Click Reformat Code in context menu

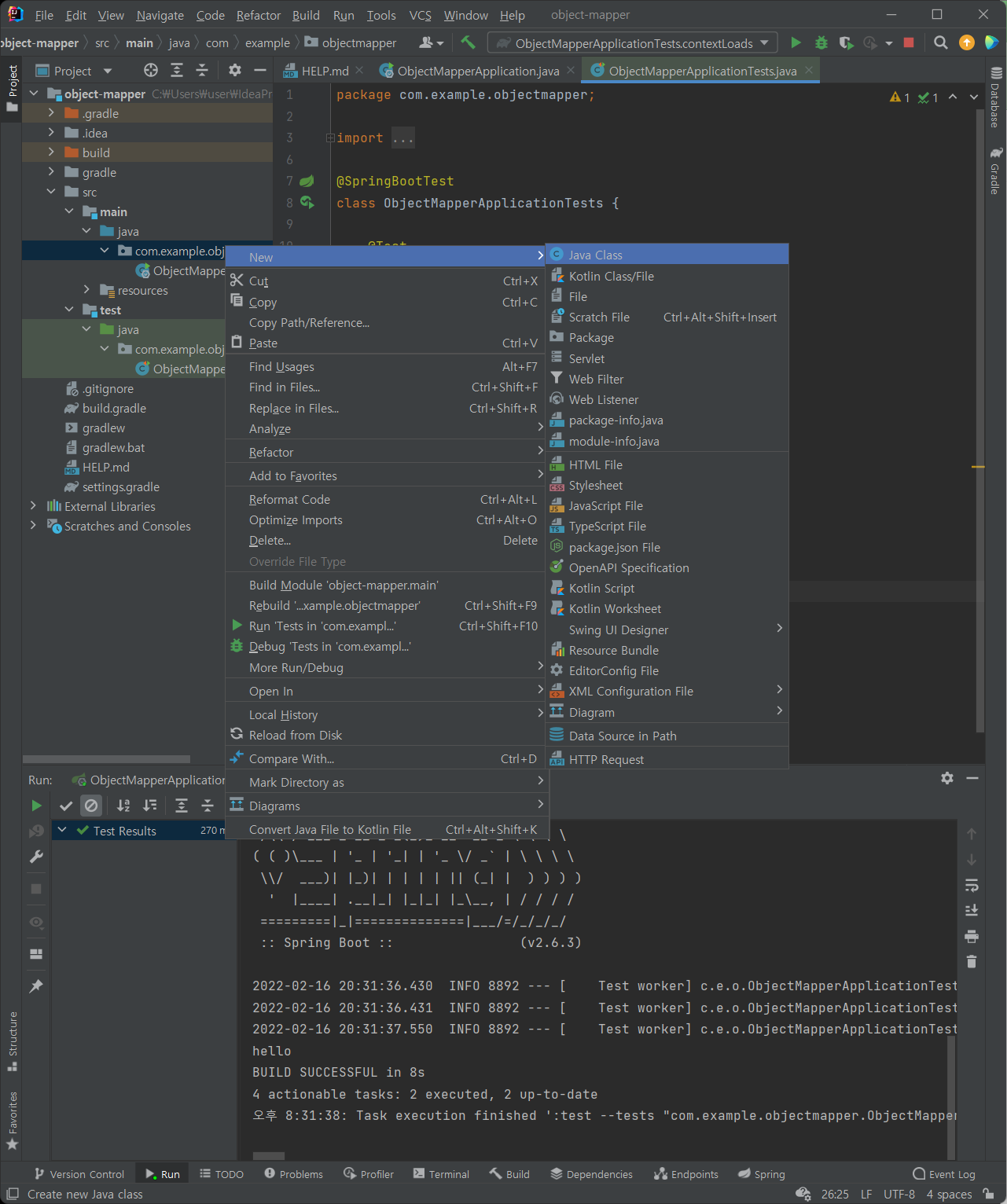386,499
